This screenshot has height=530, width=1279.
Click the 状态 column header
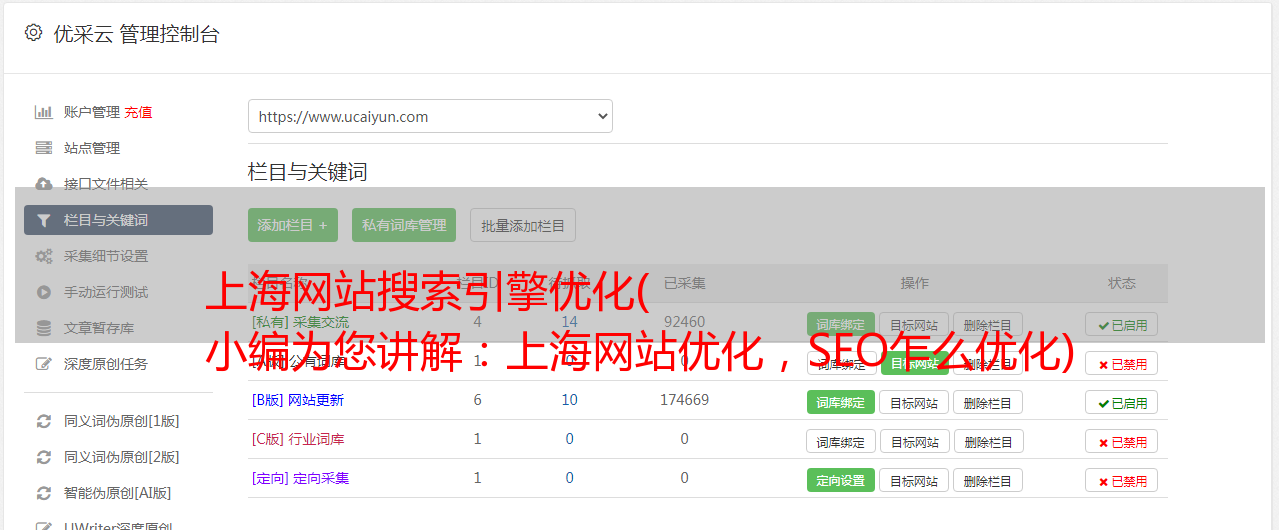1121,283
